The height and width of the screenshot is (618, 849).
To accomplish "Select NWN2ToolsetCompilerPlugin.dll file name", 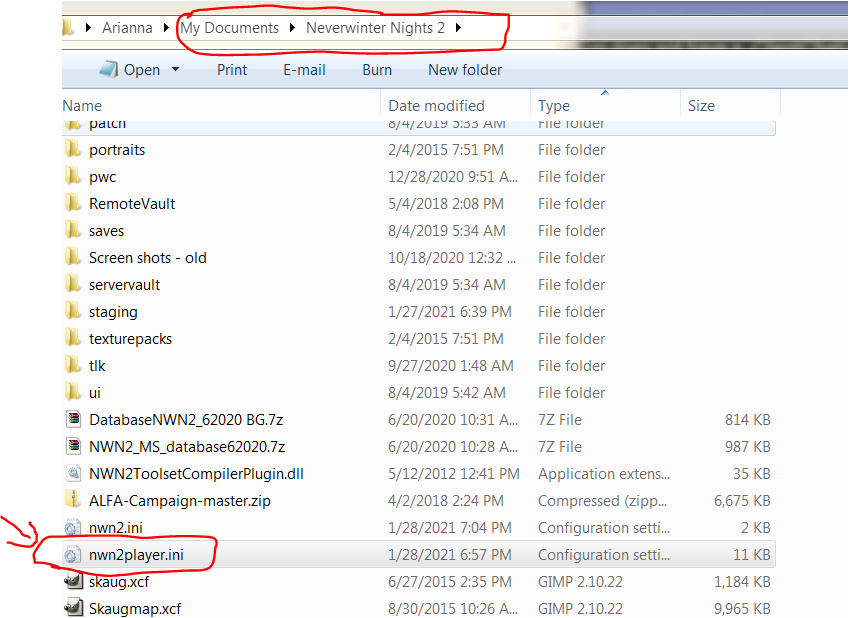I will click(x=196, y=474).
